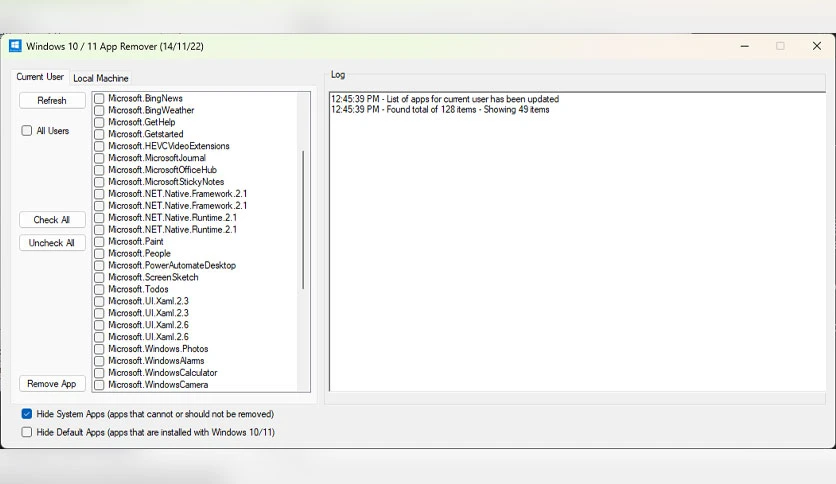836x484 pixels.
Task: Tick the Microsoft.GetHelp checkbox
Action: 99,122
